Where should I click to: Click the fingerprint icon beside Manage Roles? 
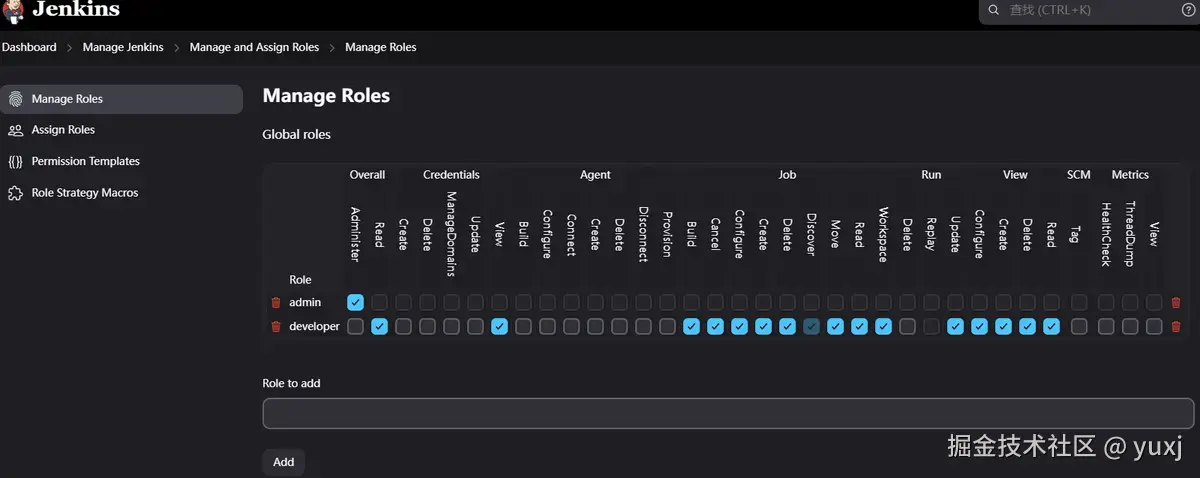(x=15, y=99)
